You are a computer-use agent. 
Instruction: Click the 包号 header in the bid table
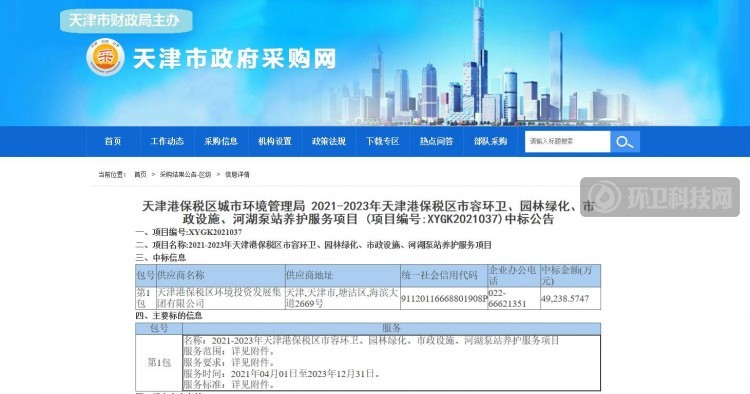coord(145,275)
